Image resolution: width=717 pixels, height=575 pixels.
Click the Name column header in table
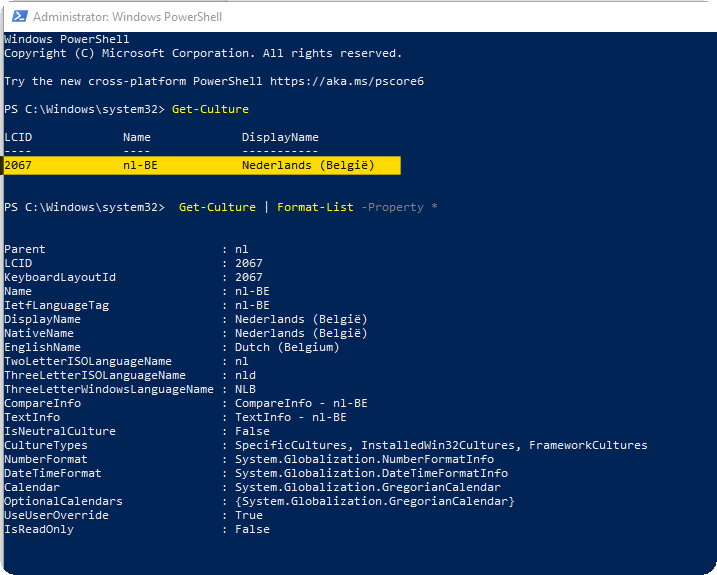137,137
